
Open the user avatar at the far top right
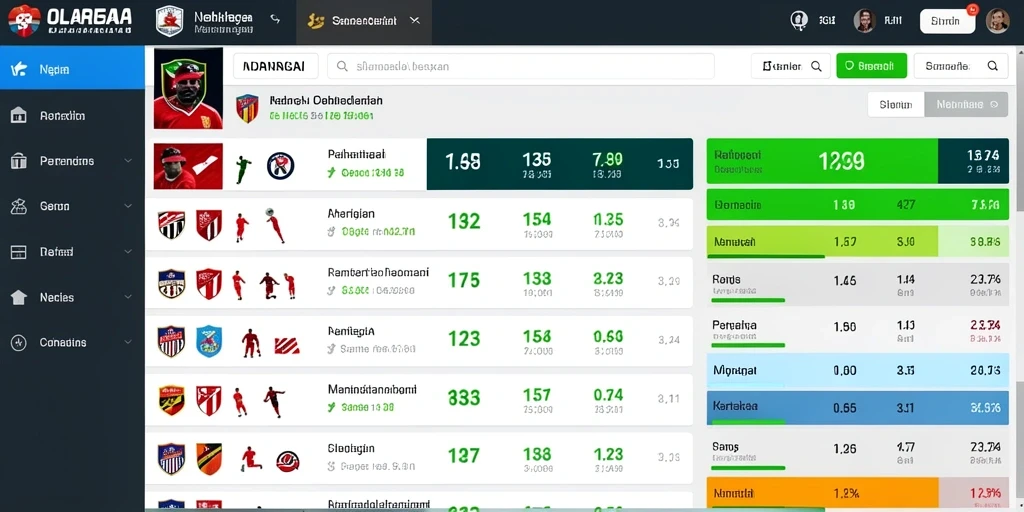997,21
